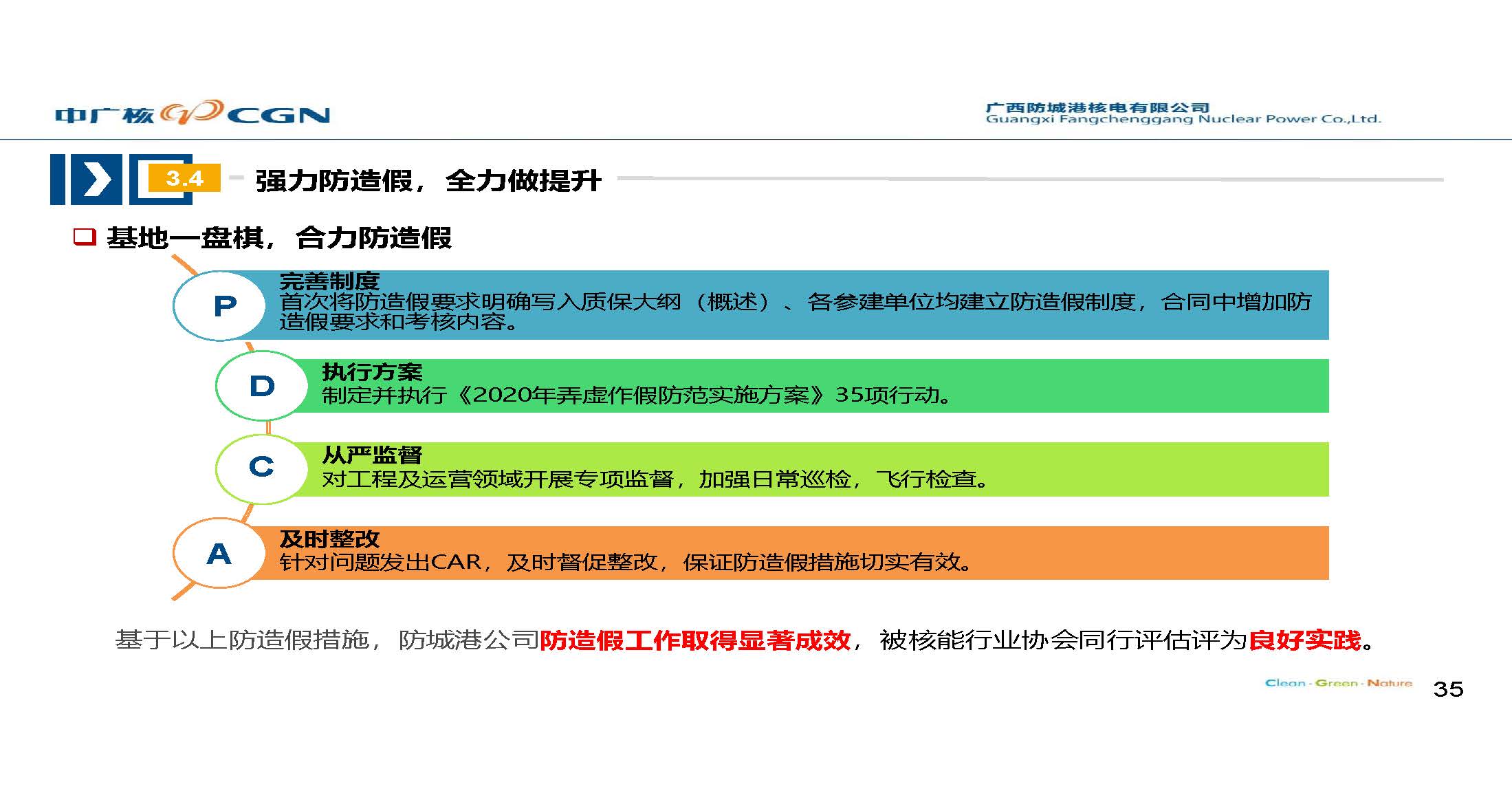Viewport: 1512px width, 802px height.
Task: Click the P circle icon
Action: [x=220, y=305]
